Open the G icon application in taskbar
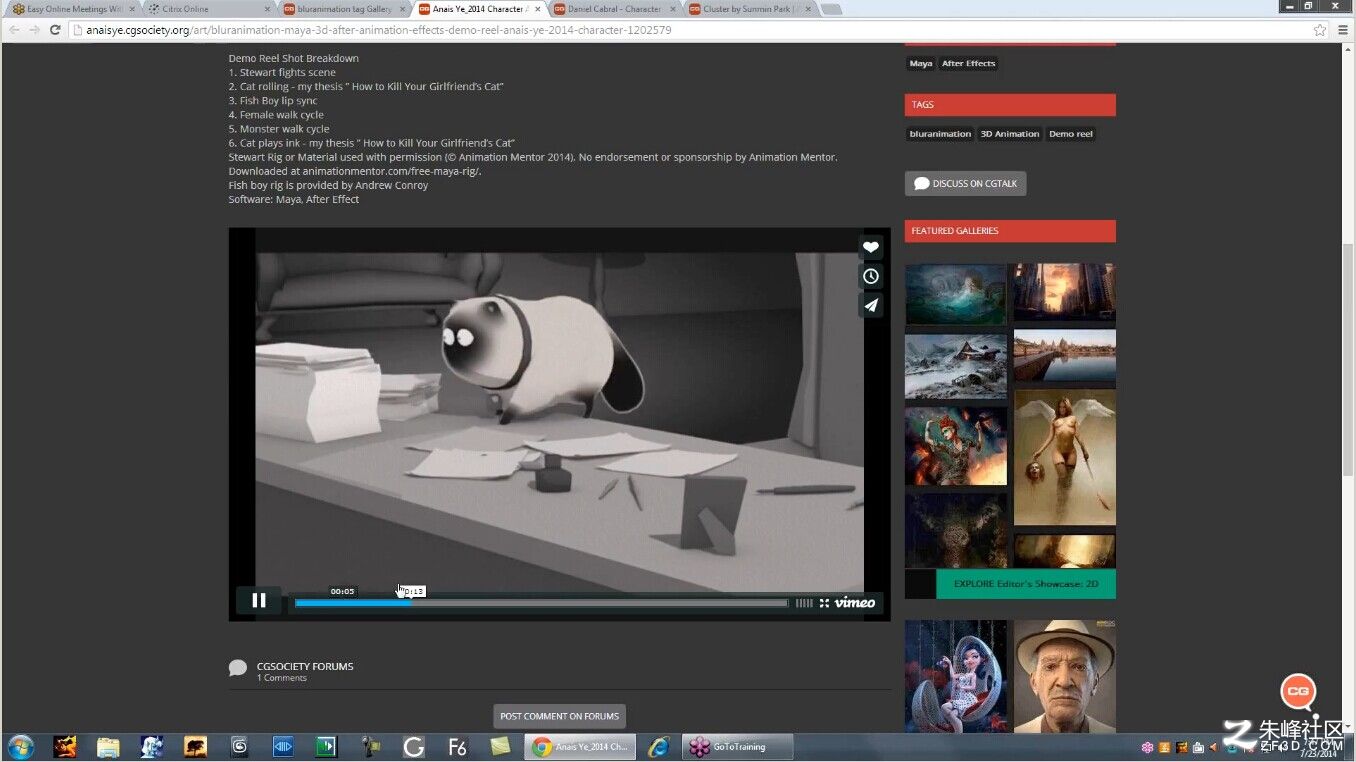1356x762 pixels. [x=413, y=747]
